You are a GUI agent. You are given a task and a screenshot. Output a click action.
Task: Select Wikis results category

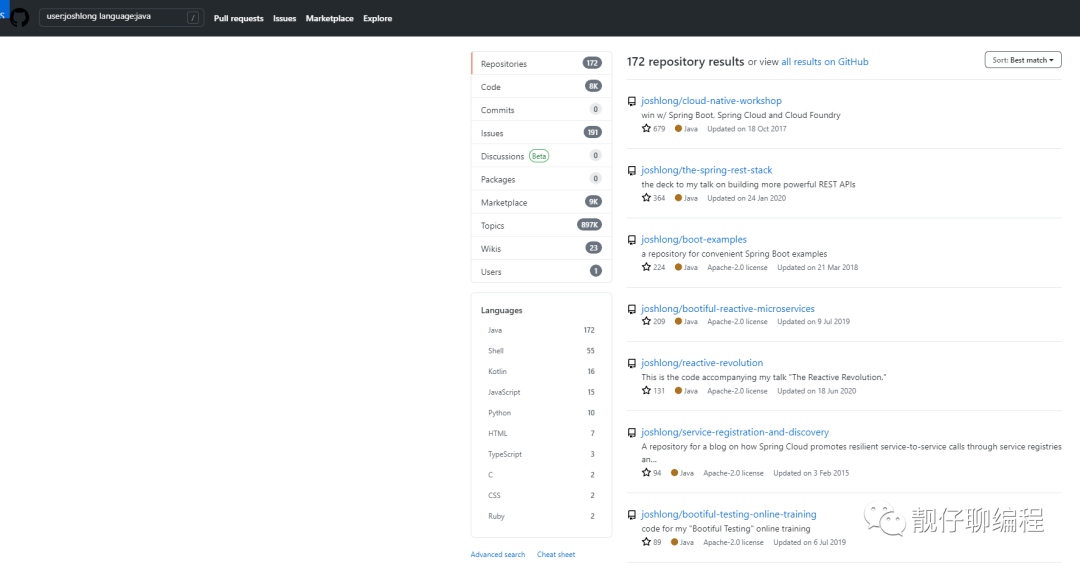(541, 249)
